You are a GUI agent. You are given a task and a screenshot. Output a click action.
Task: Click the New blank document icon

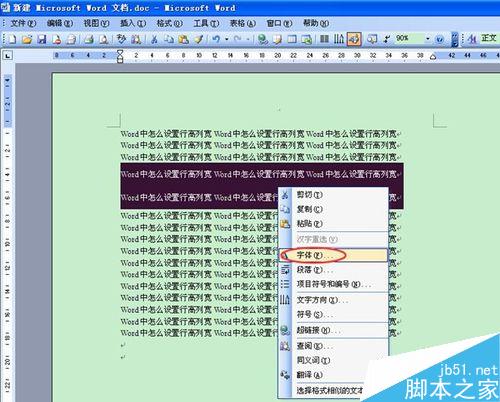click(12, 39)
